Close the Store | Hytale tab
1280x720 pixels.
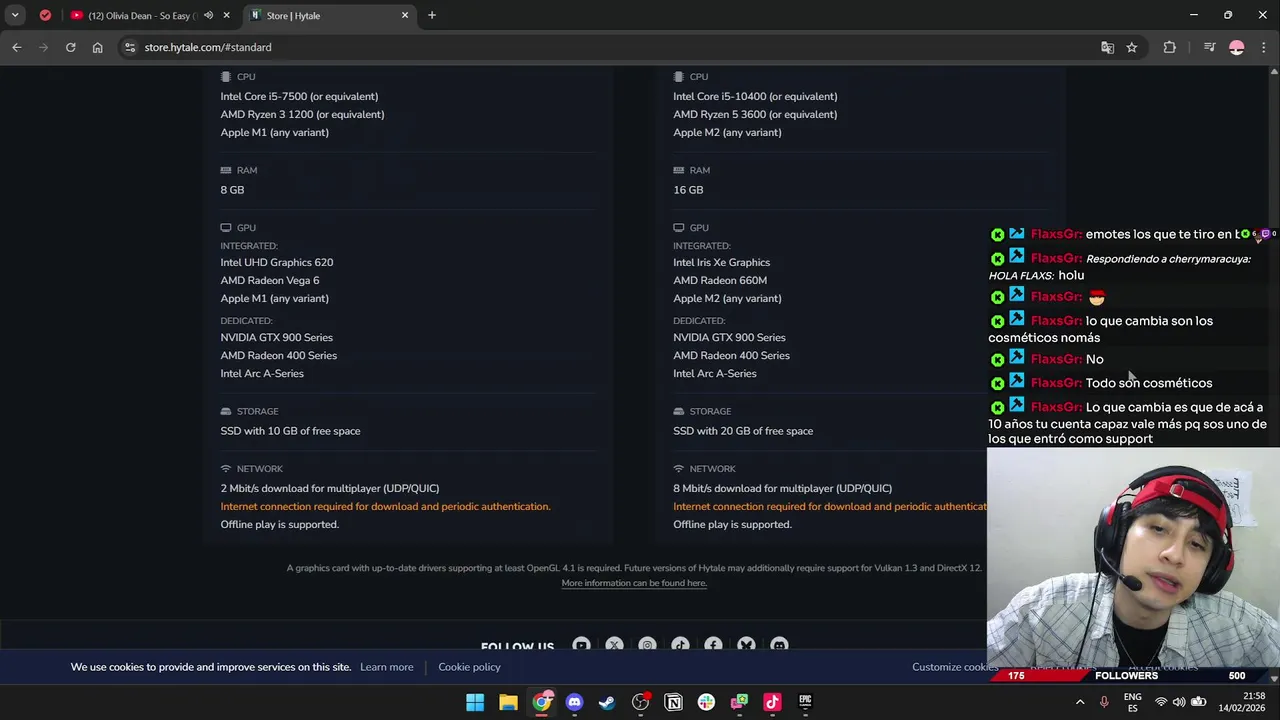click(405, 15)
